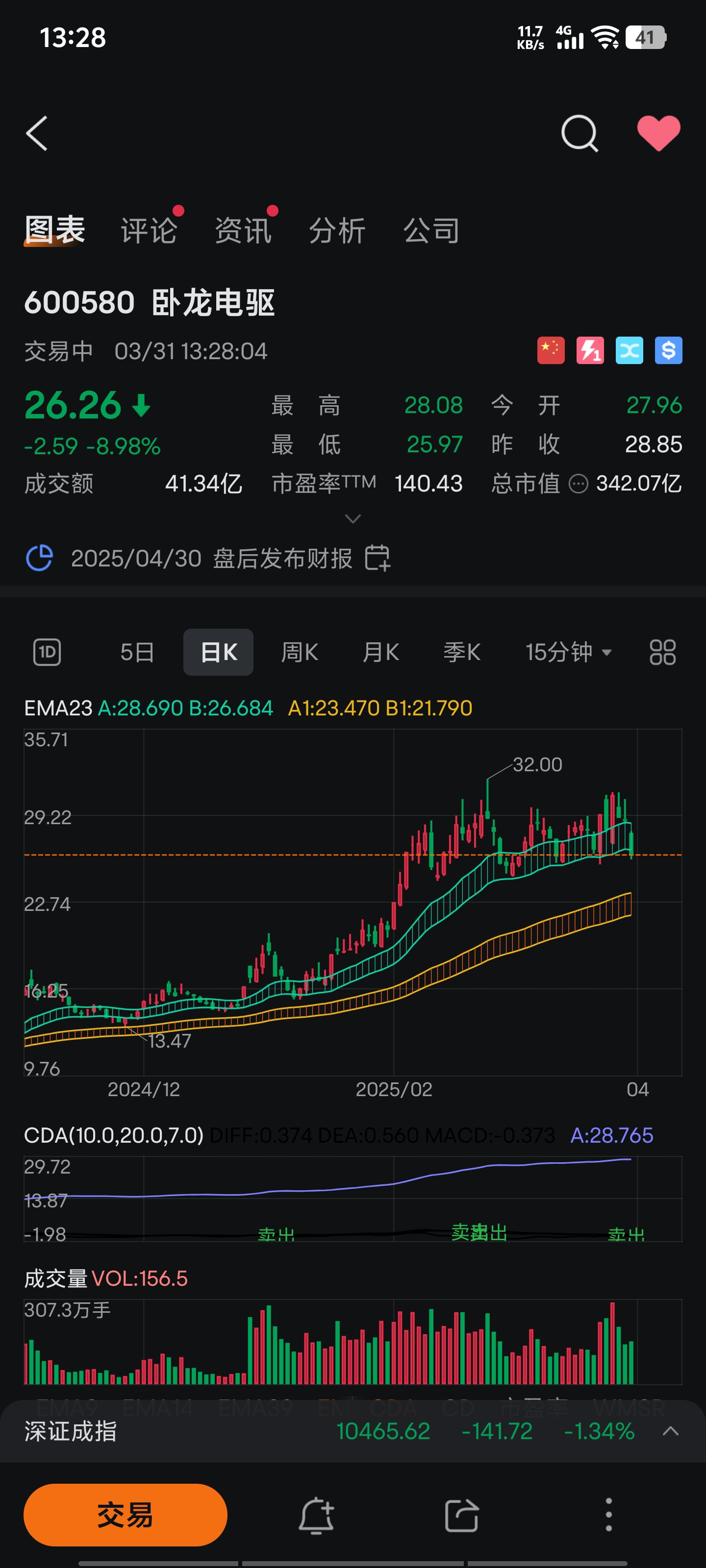Set a price alert bell
The width and height of the screenshot is (706, 1568).
click(x=317, y=1515)
